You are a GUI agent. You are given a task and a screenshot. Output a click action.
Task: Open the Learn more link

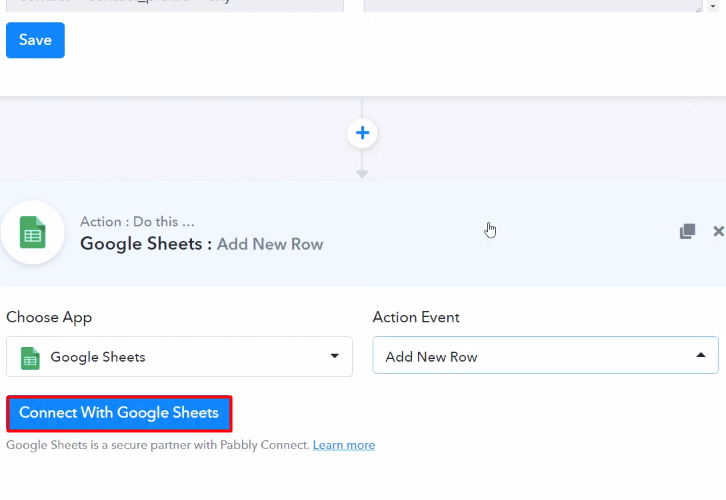pos(344,445)
